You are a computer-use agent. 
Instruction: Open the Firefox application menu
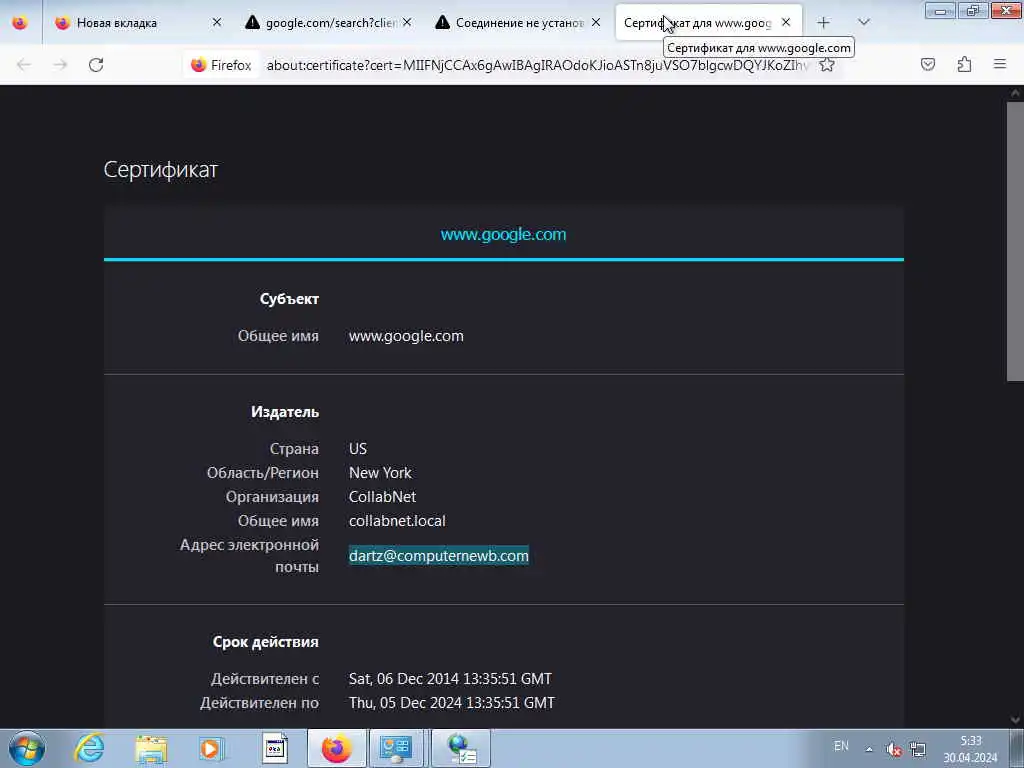(1000, 64)
